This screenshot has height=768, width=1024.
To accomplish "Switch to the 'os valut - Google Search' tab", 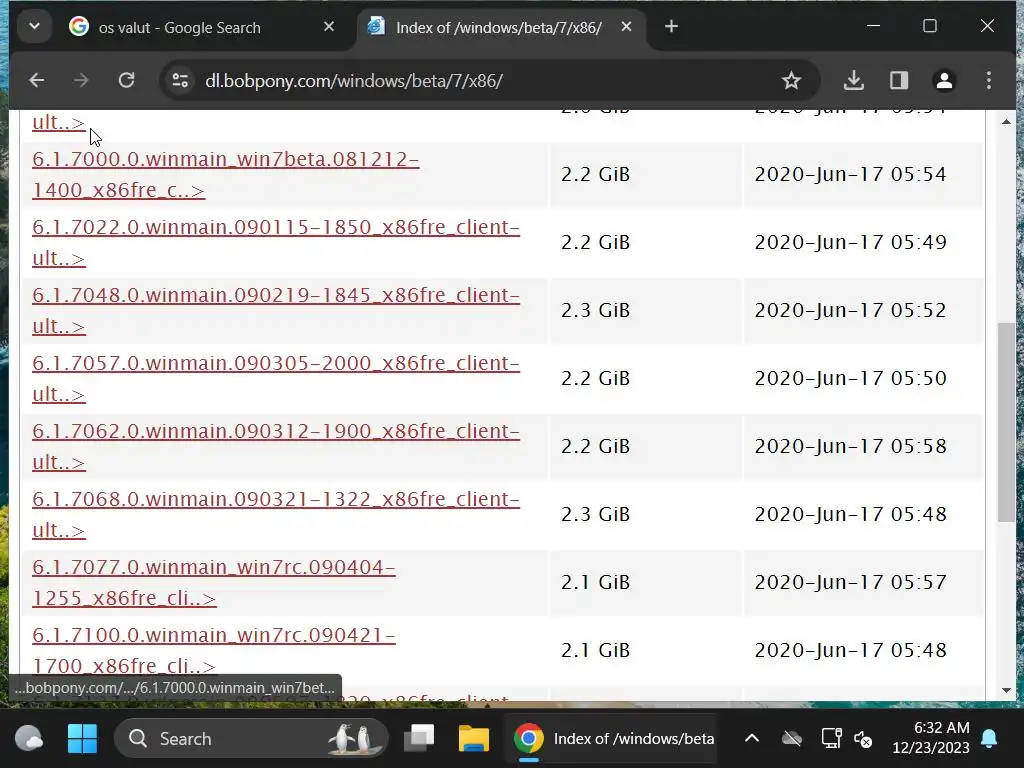I will tap(180, 27).
